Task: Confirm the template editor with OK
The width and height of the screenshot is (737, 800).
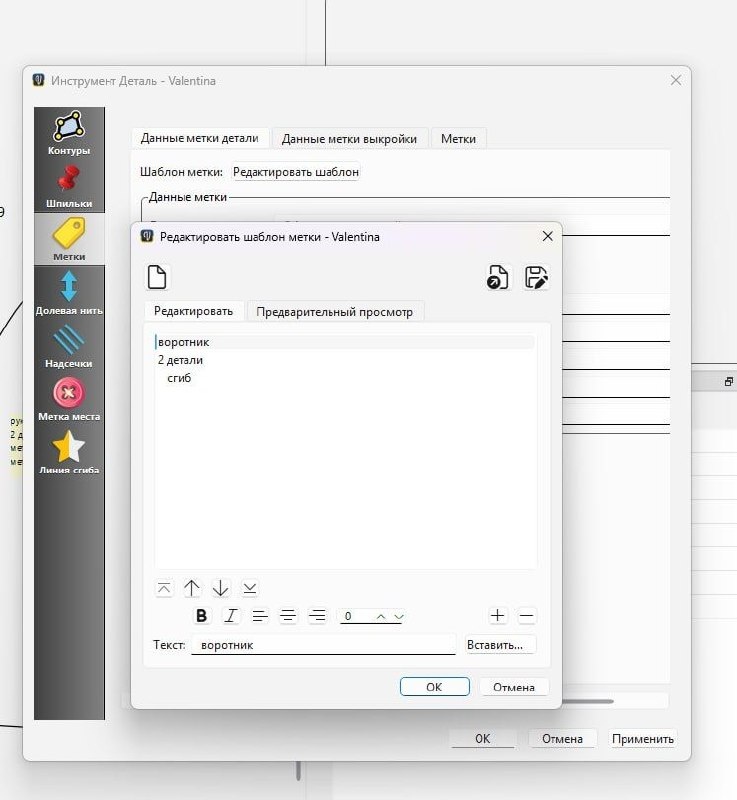Action: point(435,687)
